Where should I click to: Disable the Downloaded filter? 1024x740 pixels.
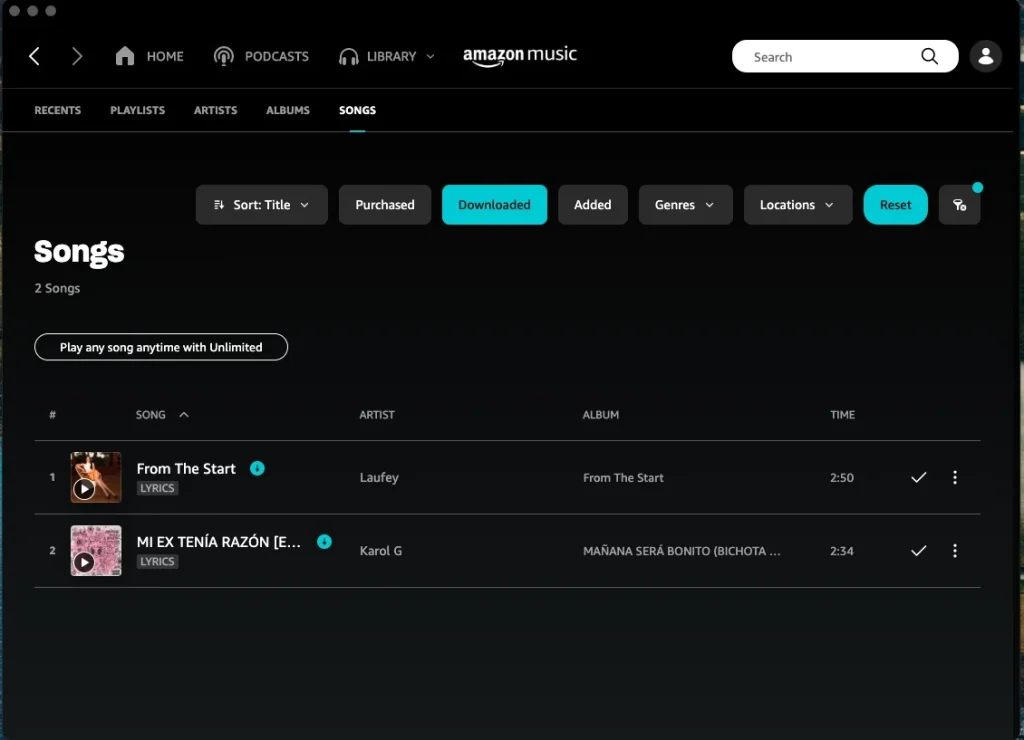[x=494, y=204]
